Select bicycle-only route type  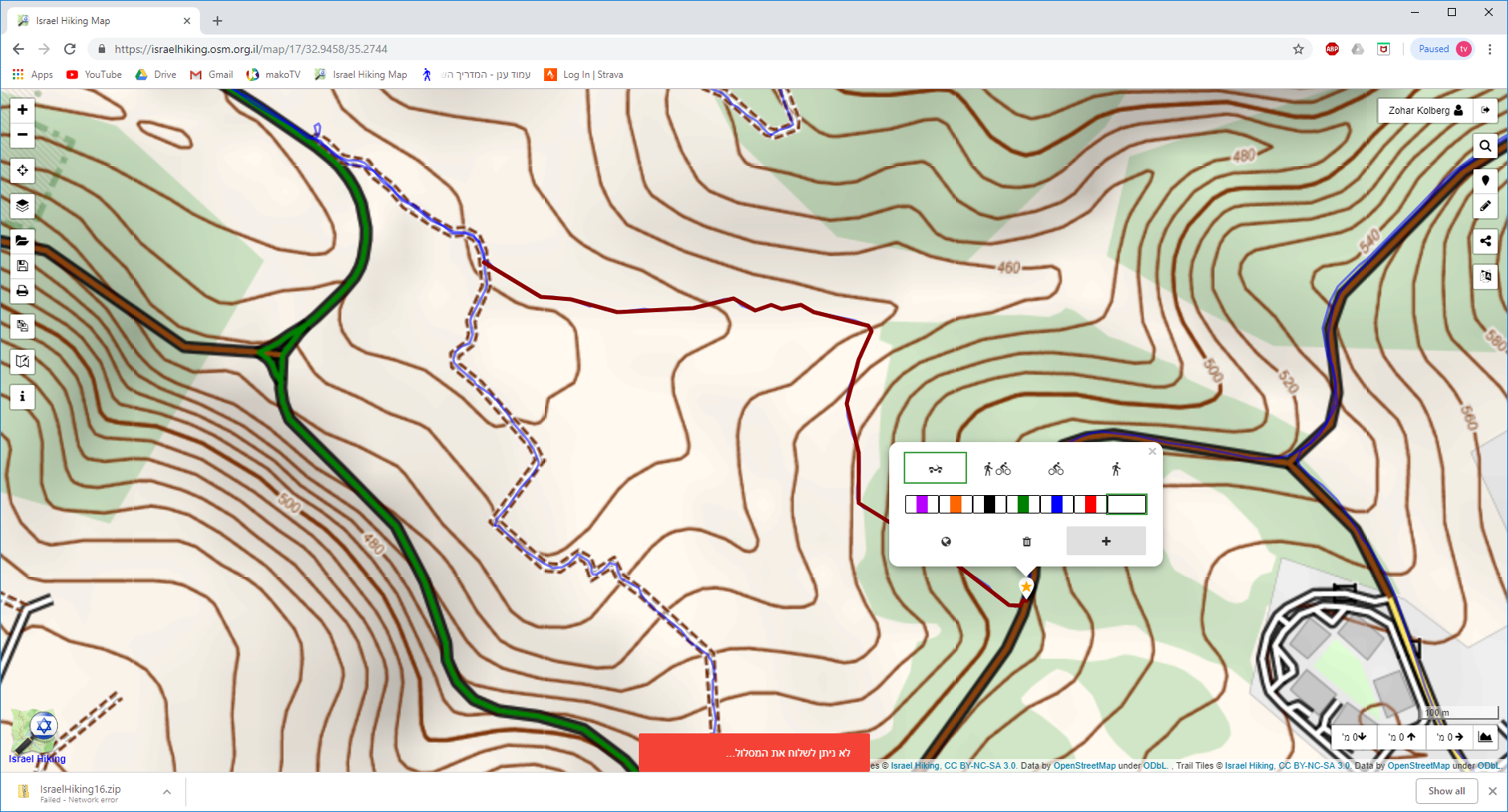(x=1056, y=469)
